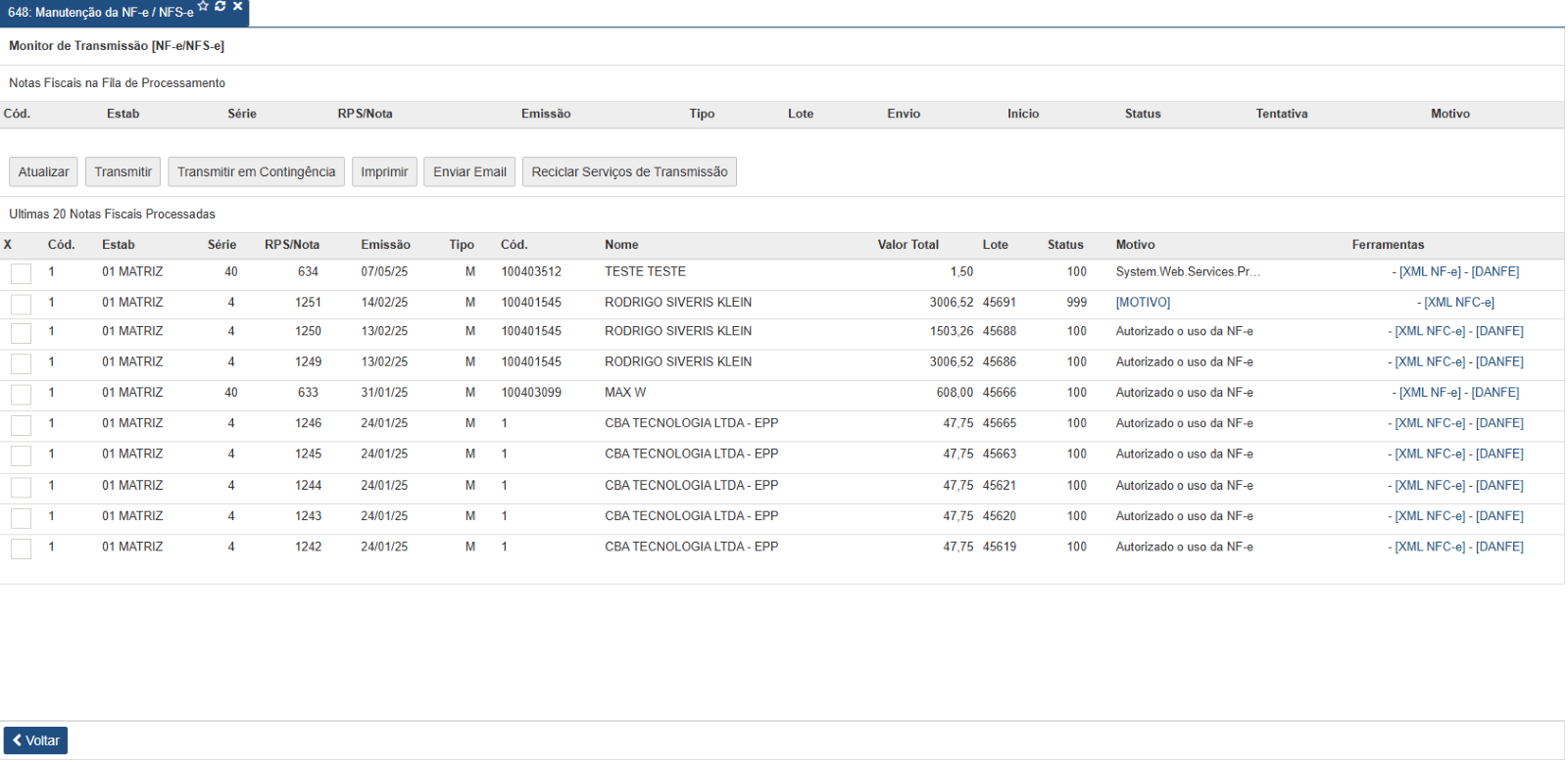Click customer code 100403099
Screen dimensions: 1568x762
[x=531, y=393]
